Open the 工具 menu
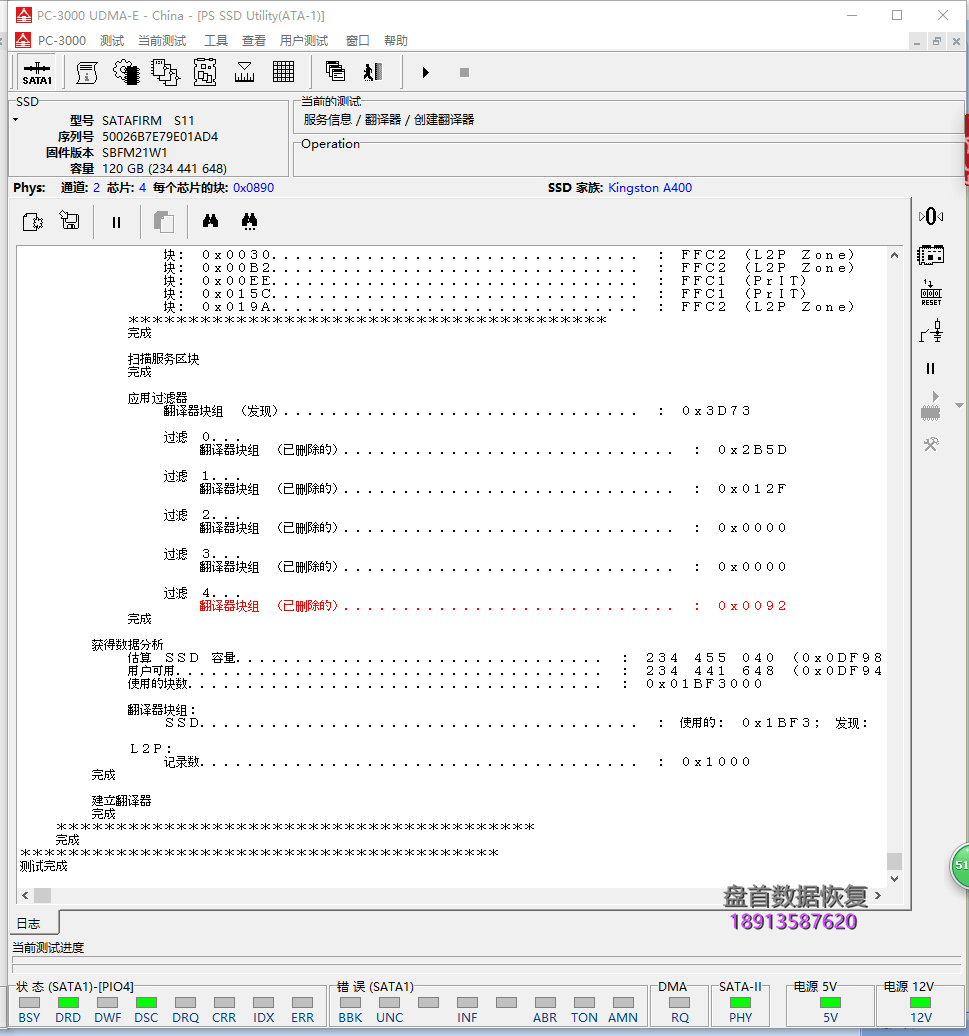Screen dimensions: 969x1036 tap(216, 41)
